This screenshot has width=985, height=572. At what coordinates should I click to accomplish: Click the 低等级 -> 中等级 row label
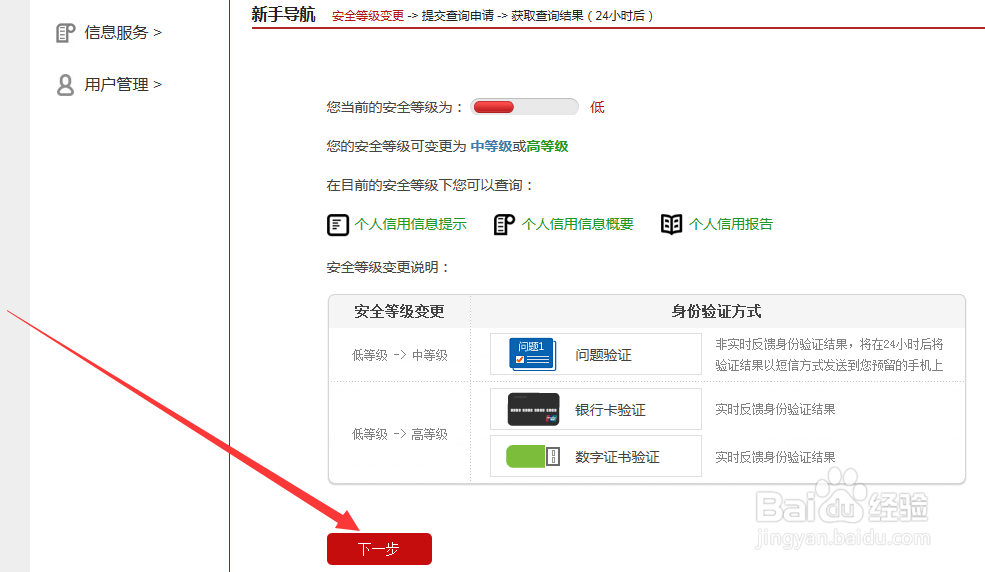click(x=400, y=355)
